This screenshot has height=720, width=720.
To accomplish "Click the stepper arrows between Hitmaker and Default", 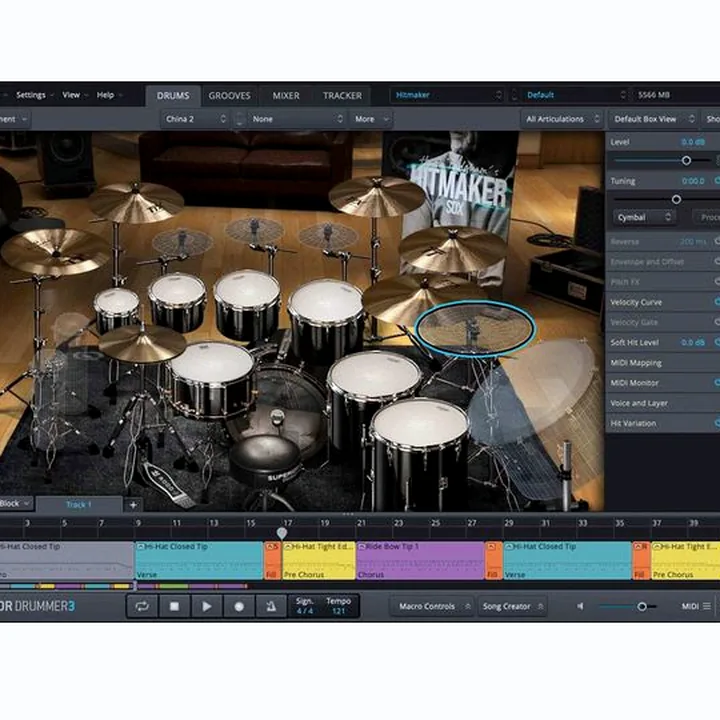I will click(x=514, y=95).
